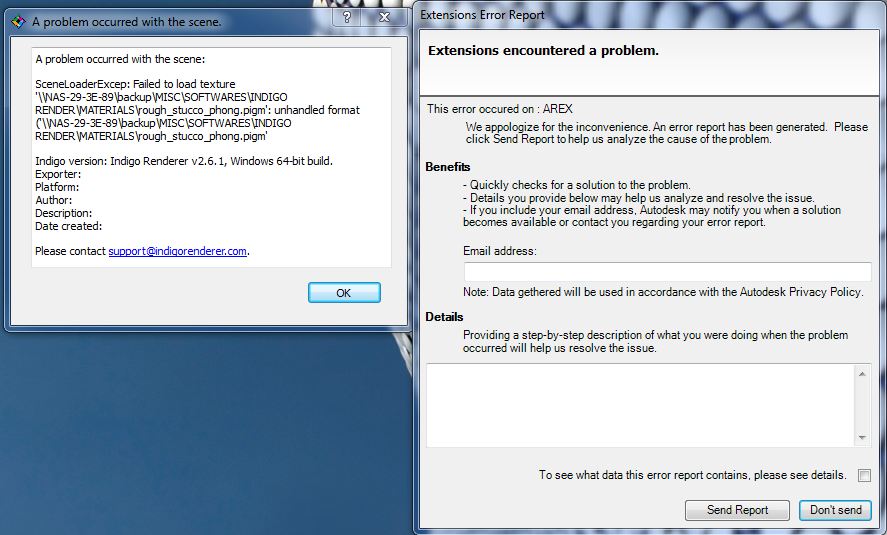Click the 'Extensions encountered a problem' header
The image size is (887, 535).
coord(543,50)
